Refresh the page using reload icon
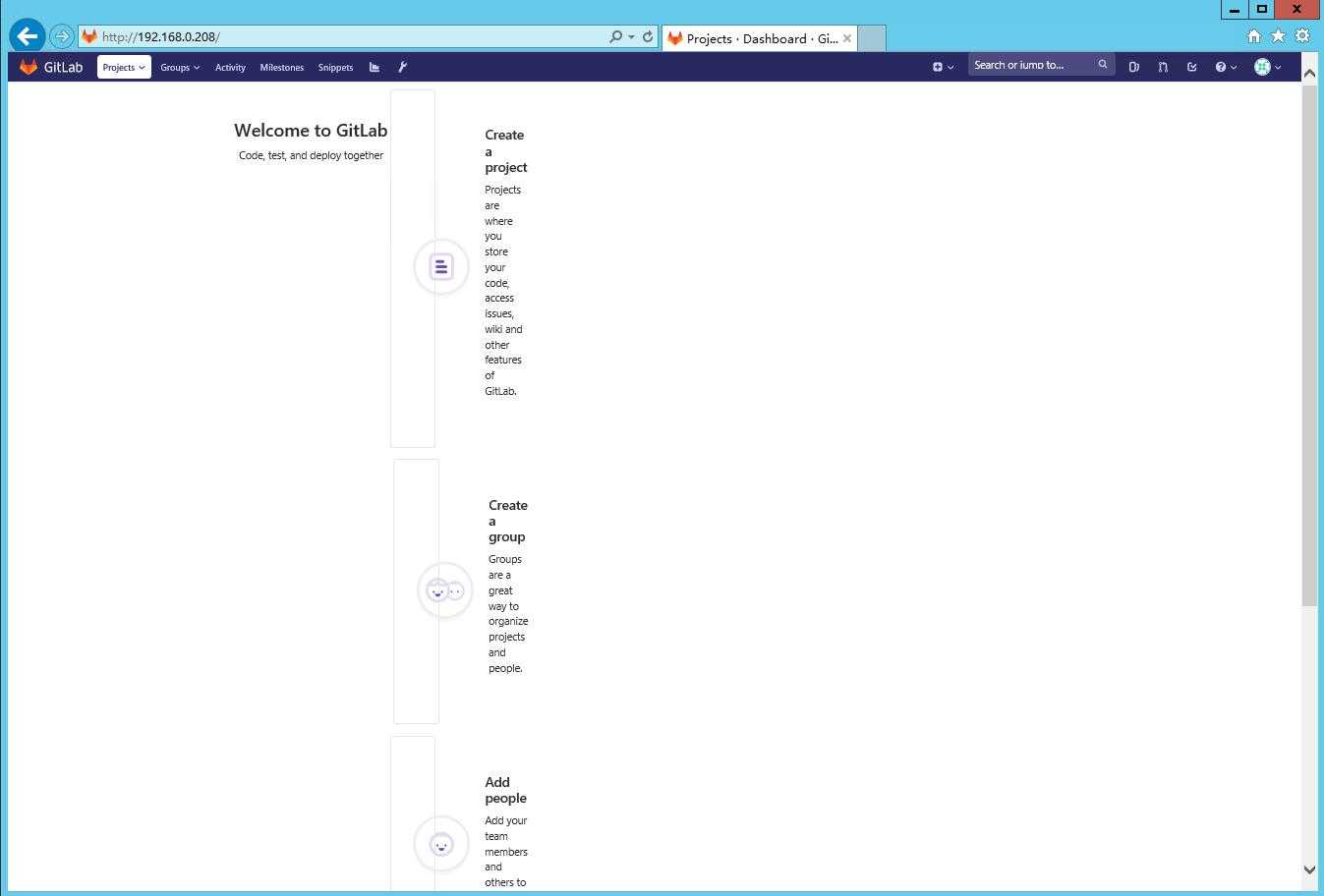The image size is (1324, 896). click(648, 36)
